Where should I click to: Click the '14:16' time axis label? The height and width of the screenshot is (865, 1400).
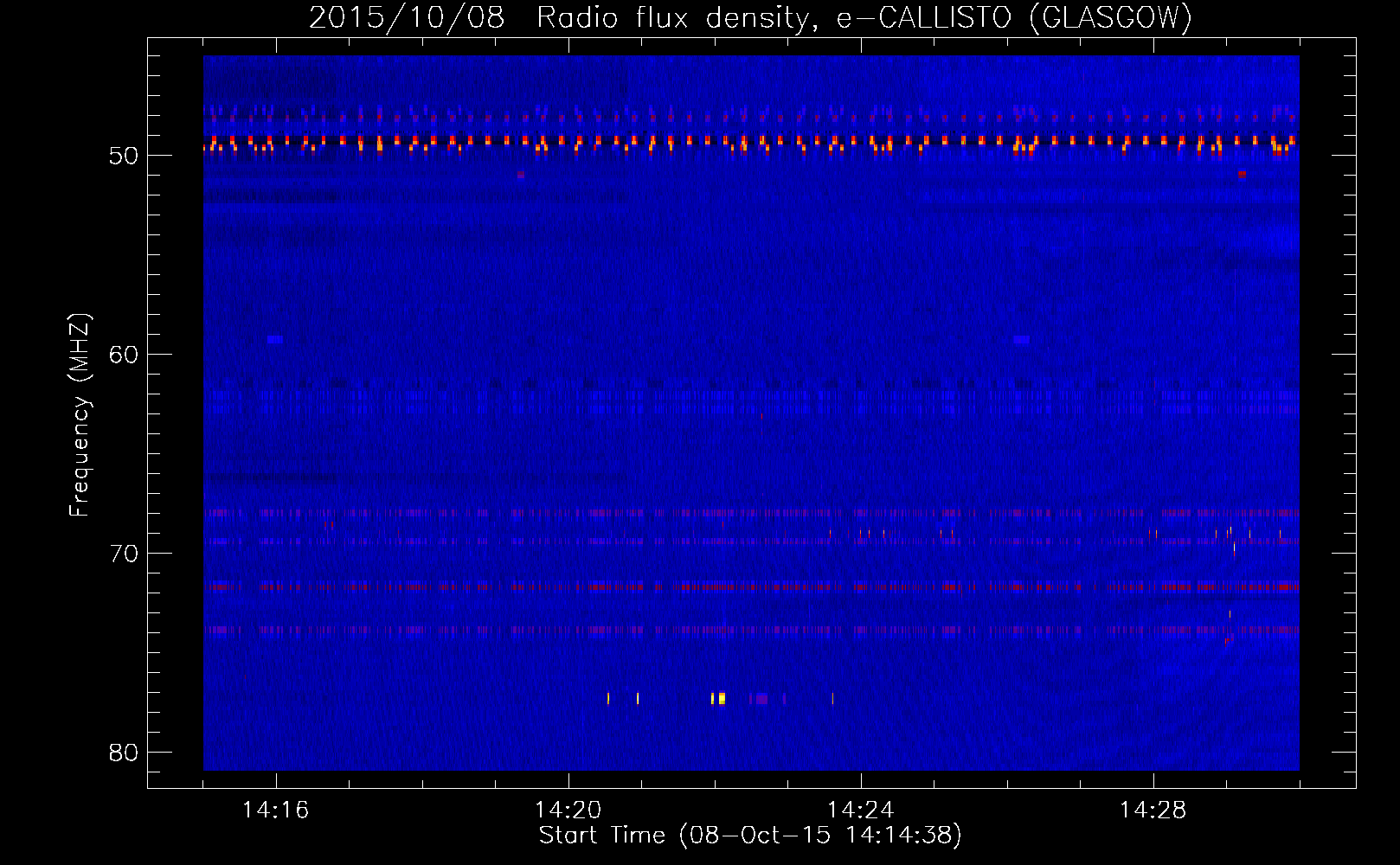pyautogui.click(x=276, y=811)
